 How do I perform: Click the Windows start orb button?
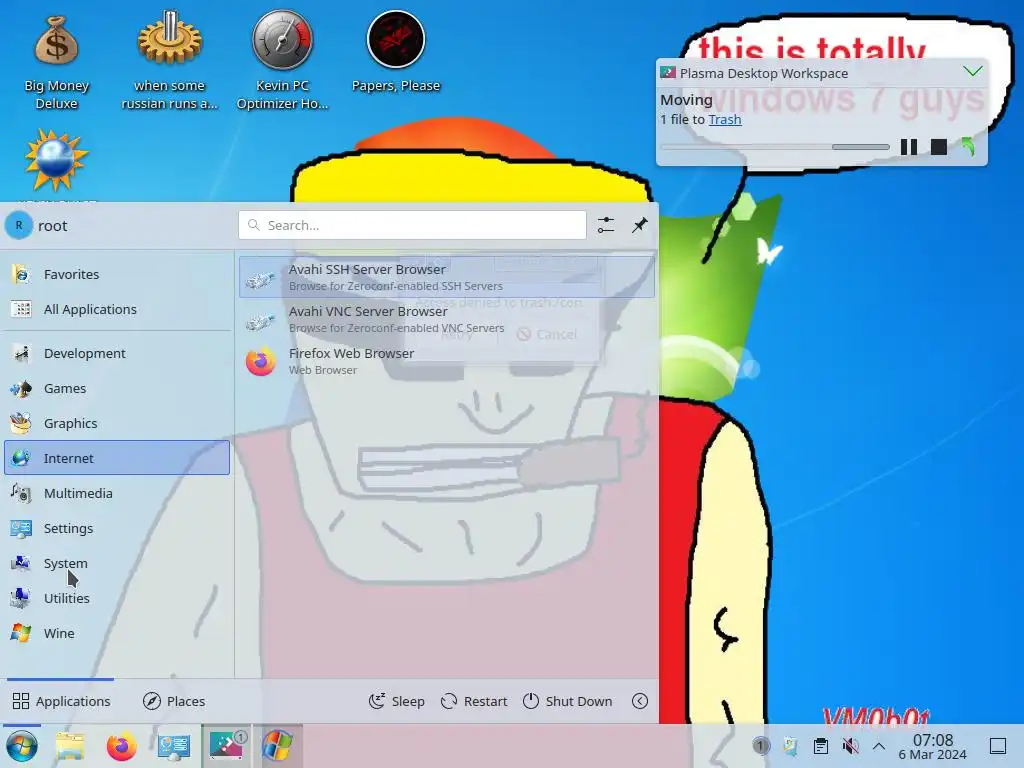tap(22, 746)
